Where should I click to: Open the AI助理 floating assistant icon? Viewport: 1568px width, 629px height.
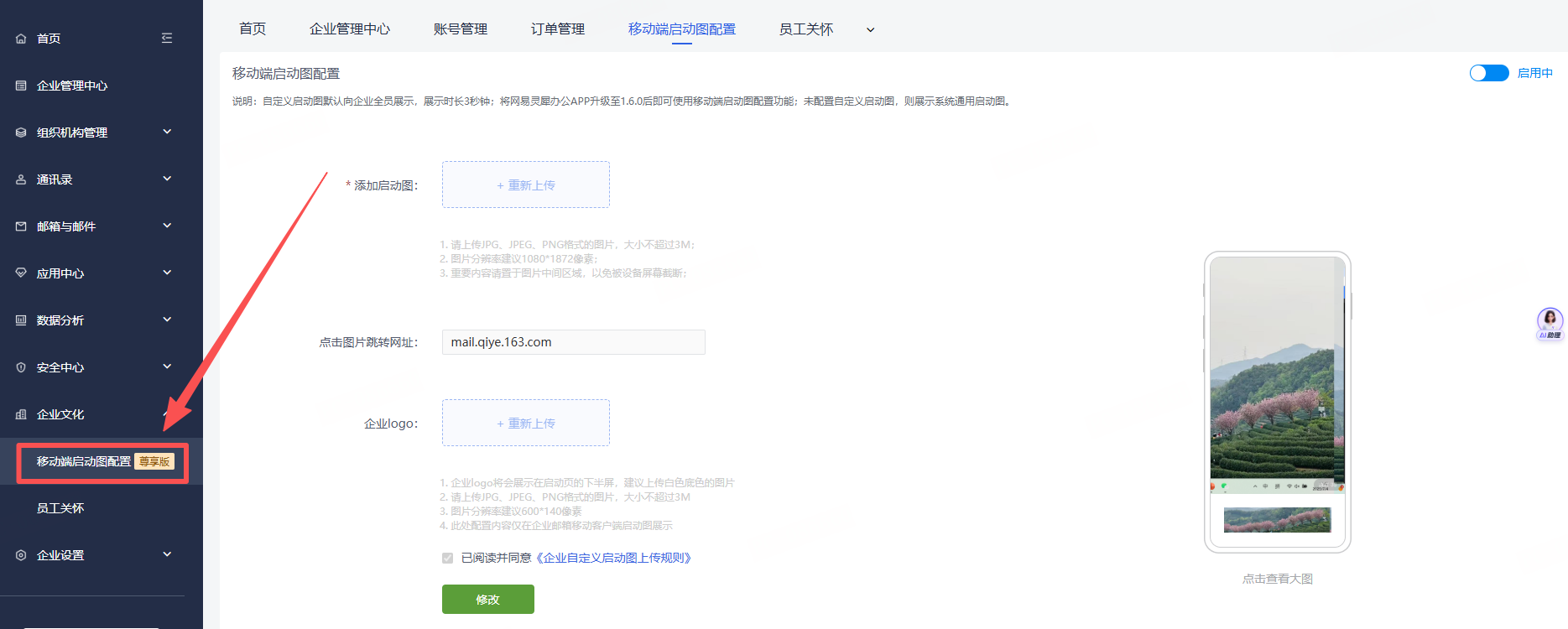[x=1550, y=323]
